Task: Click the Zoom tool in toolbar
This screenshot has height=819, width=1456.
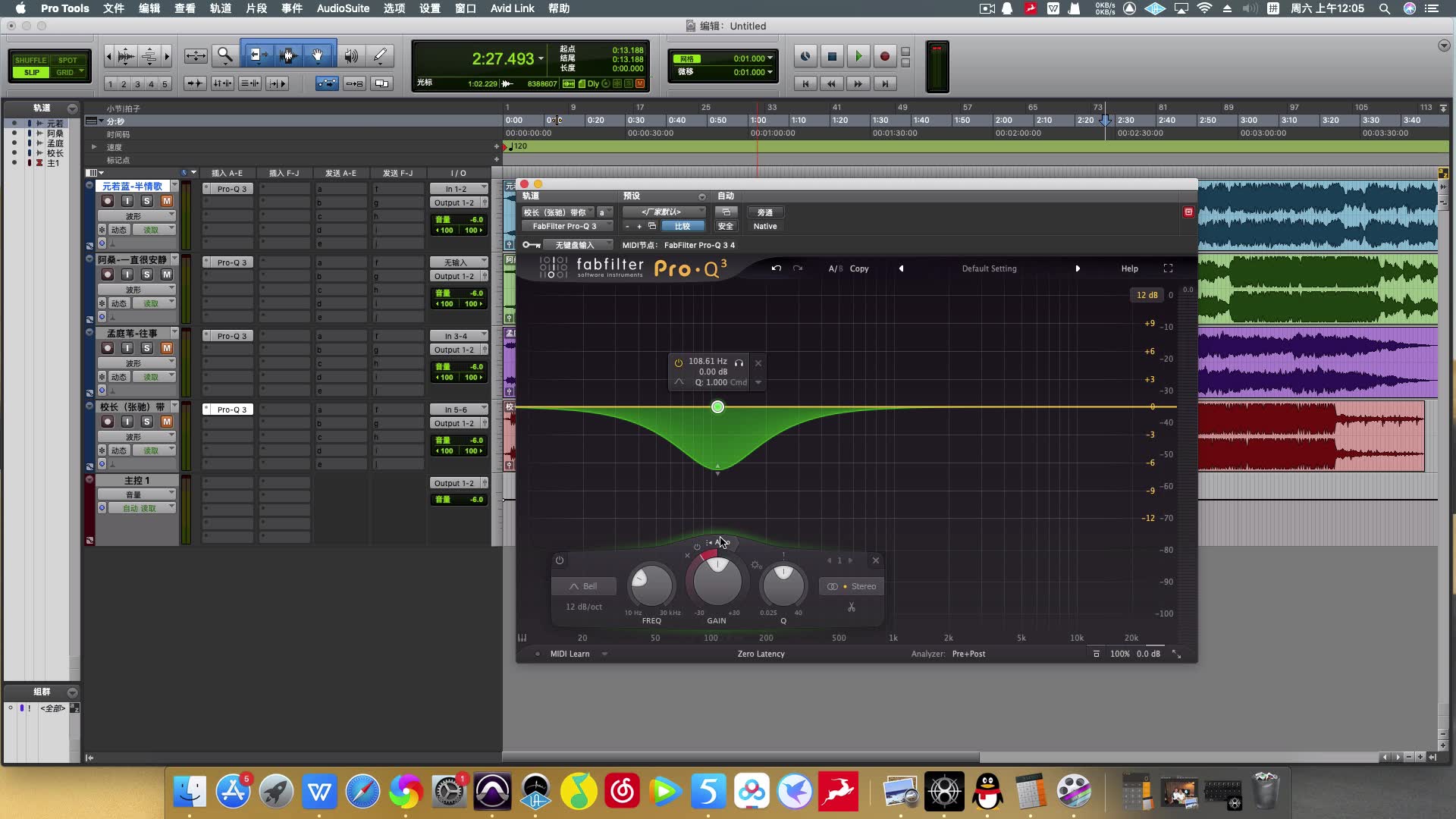Action: click(x=223, y=55)
